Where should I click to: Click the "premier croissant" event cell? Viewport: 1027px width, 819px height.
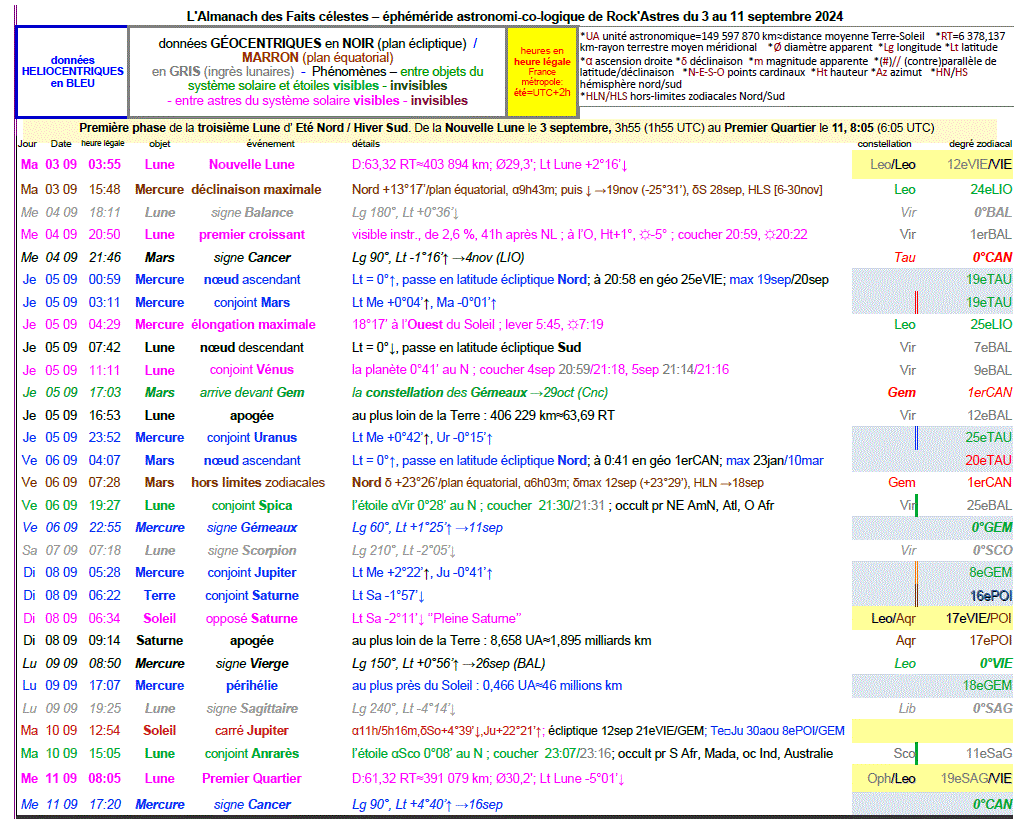pyautogui.click(x=252, y=235)
